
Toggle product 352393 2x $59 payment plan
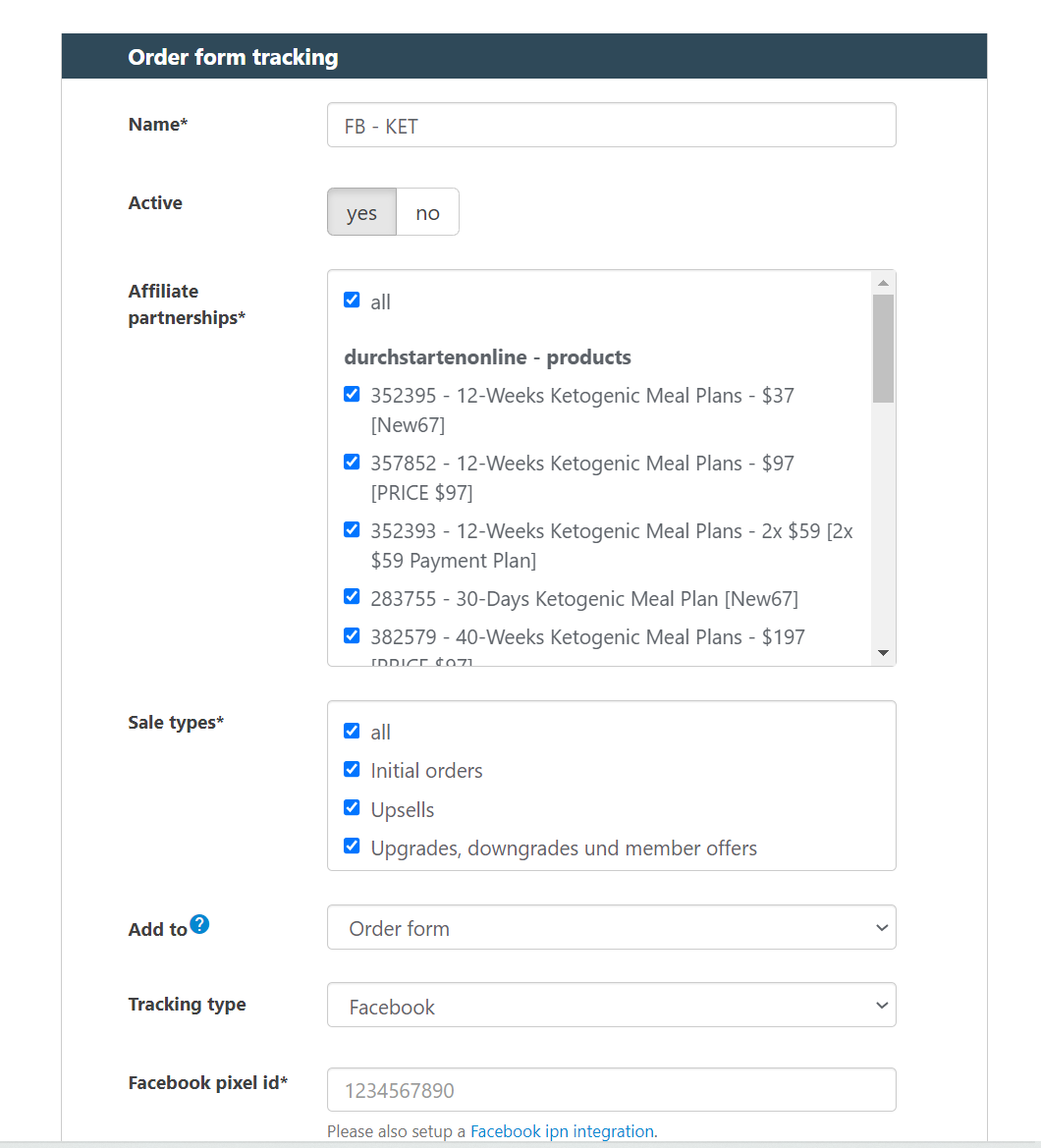pos(352,530)
